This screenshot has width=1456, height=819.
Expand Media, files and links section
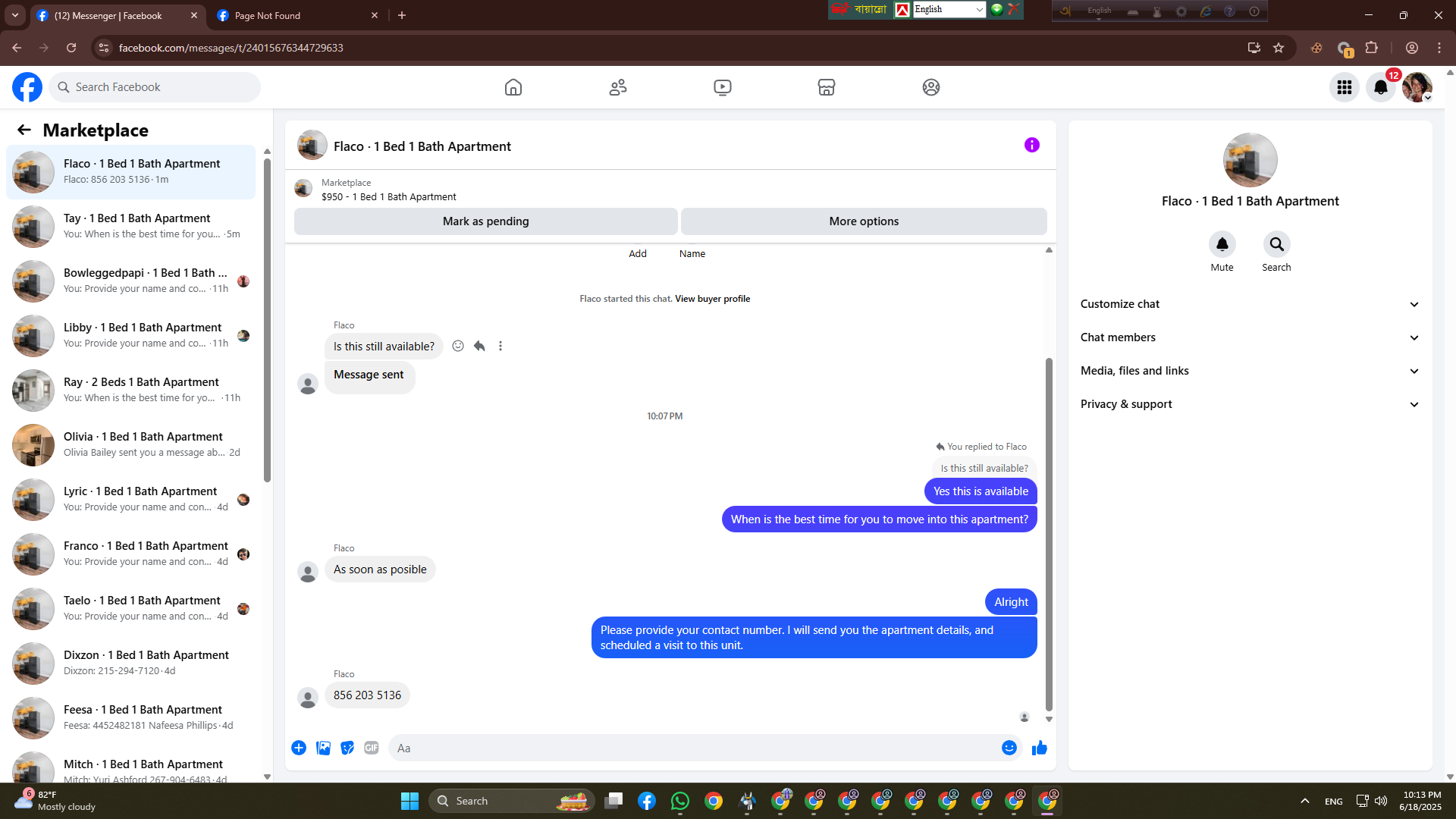coord(1250,371)
